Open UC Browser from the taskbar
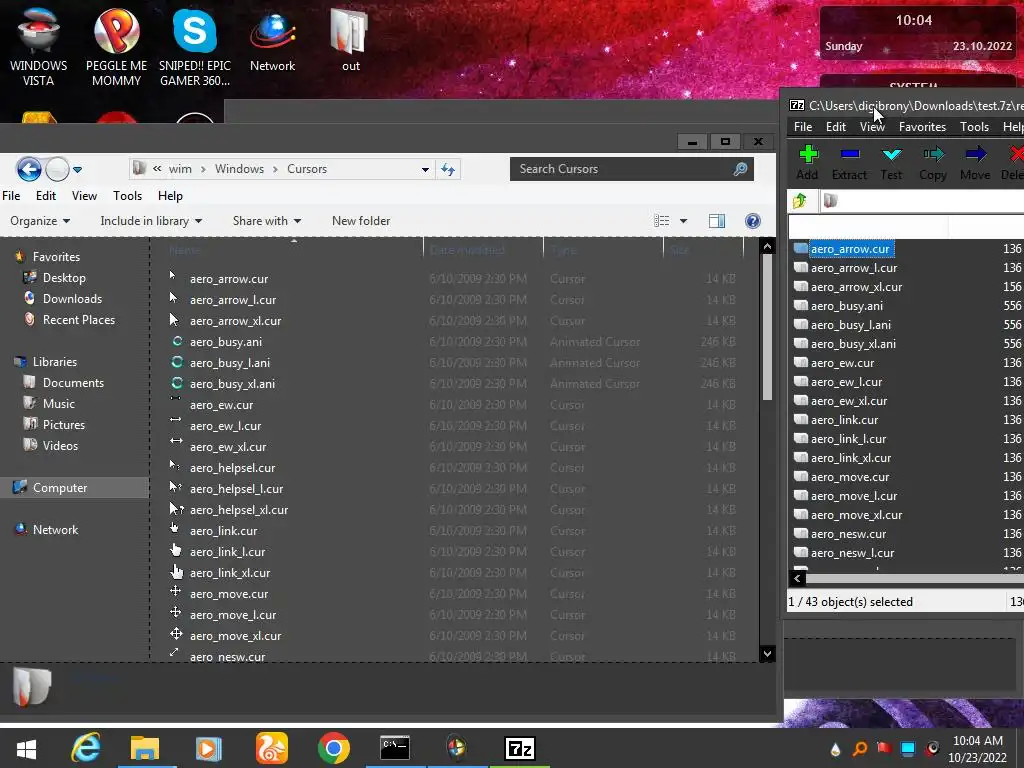1024x768 pixels. 272,748
